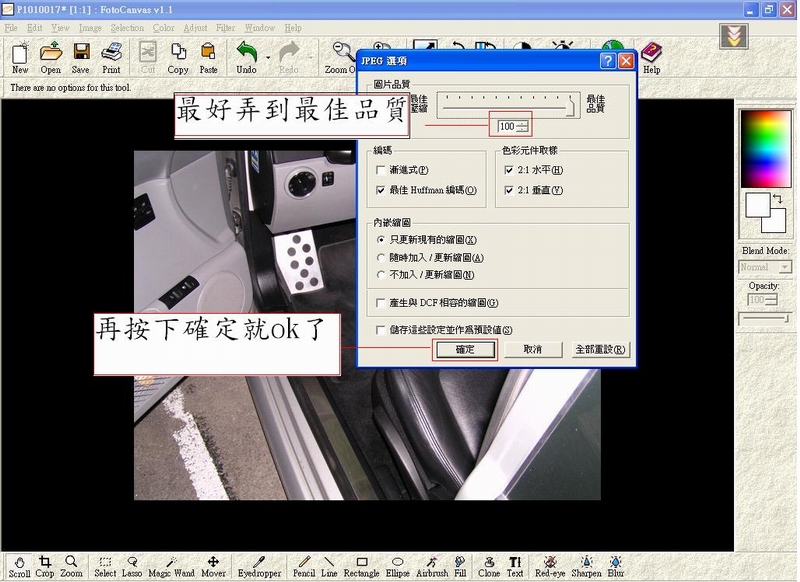This screenshot has height=582, width=800.
Task: Enable 產生與 DCF 相容的縮圖 checkbox
Action: pos(381,303)
